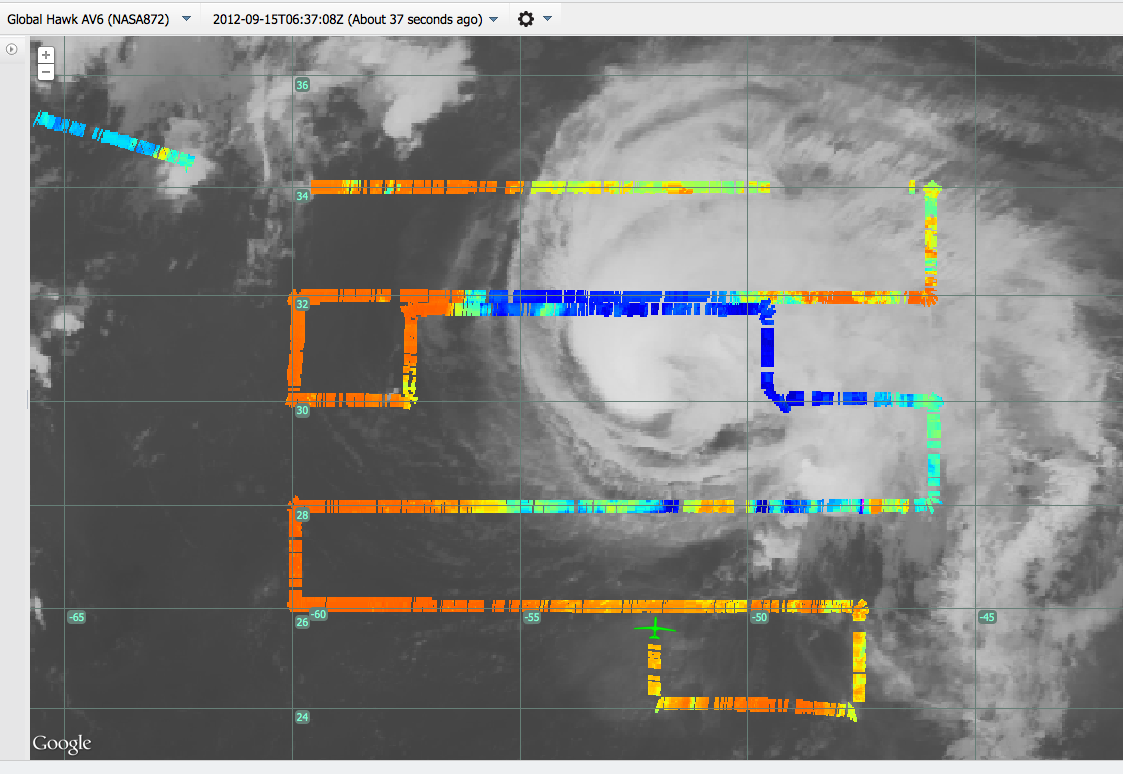The image size is (1123, 774).
Task: Click the latitude 24 grid label
Action: [302, 717]
